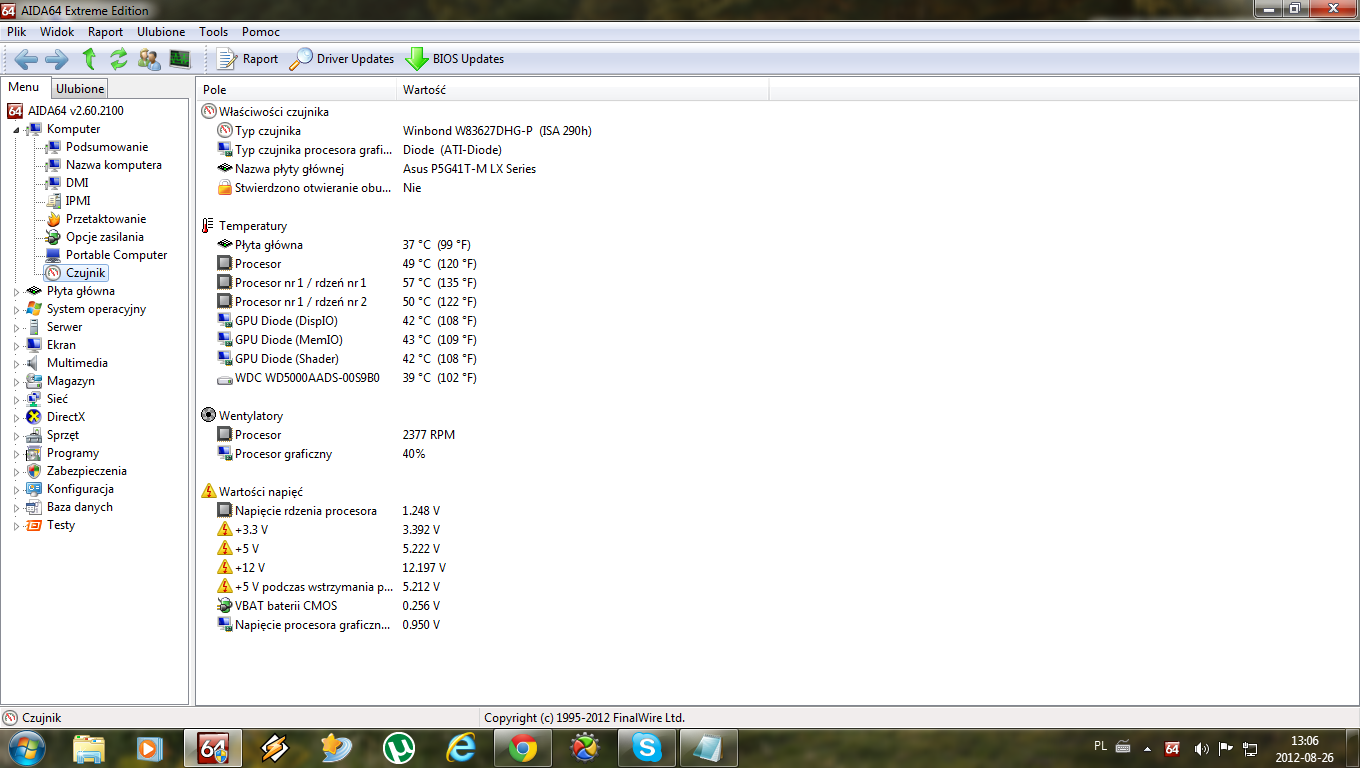1360x768 pixels.
Task: Open uTorrent from the taskbar
Action: click(x=399, y=748)
